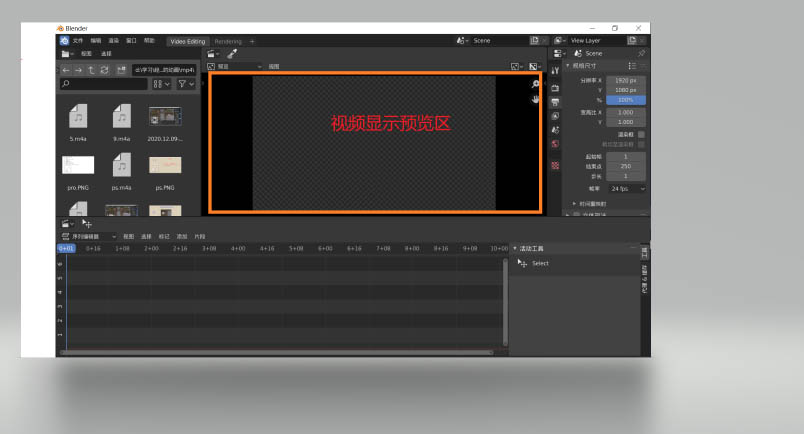
Task: Switch to the Rendering workspace tab
Action: [228, 41]
